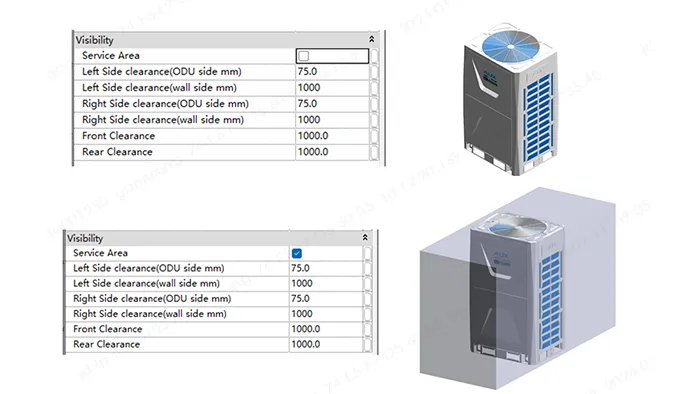Click lower Front Clearance value field
The height and width of the screenshot is (394, 700).
pos(326,329)
